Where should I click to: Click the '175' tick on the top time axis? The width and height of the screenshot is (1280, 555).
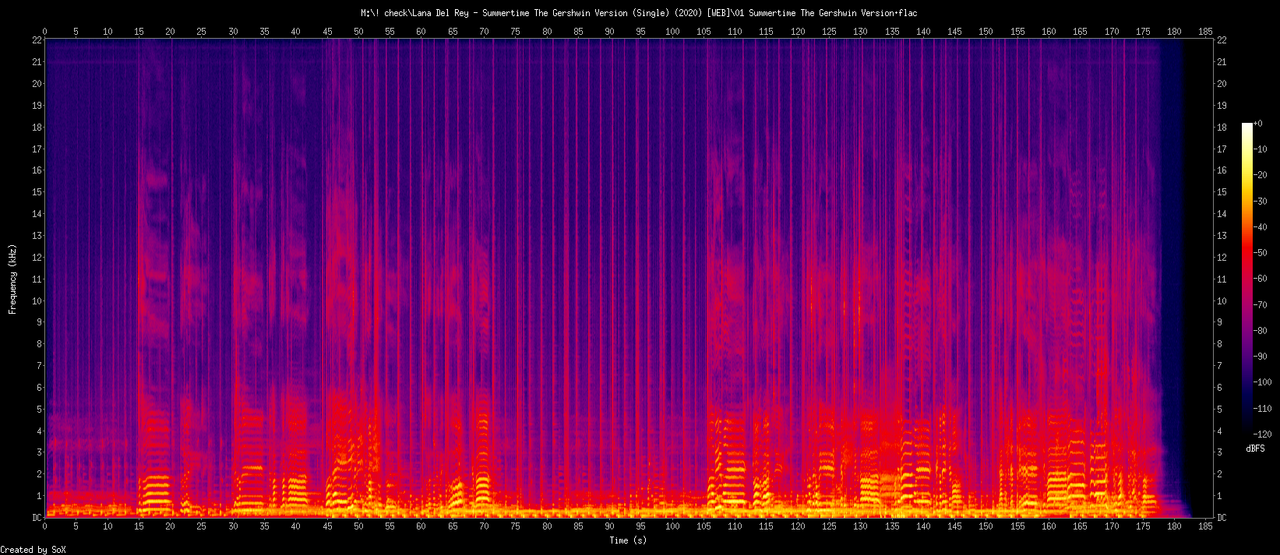click(x=1142, y=30)
